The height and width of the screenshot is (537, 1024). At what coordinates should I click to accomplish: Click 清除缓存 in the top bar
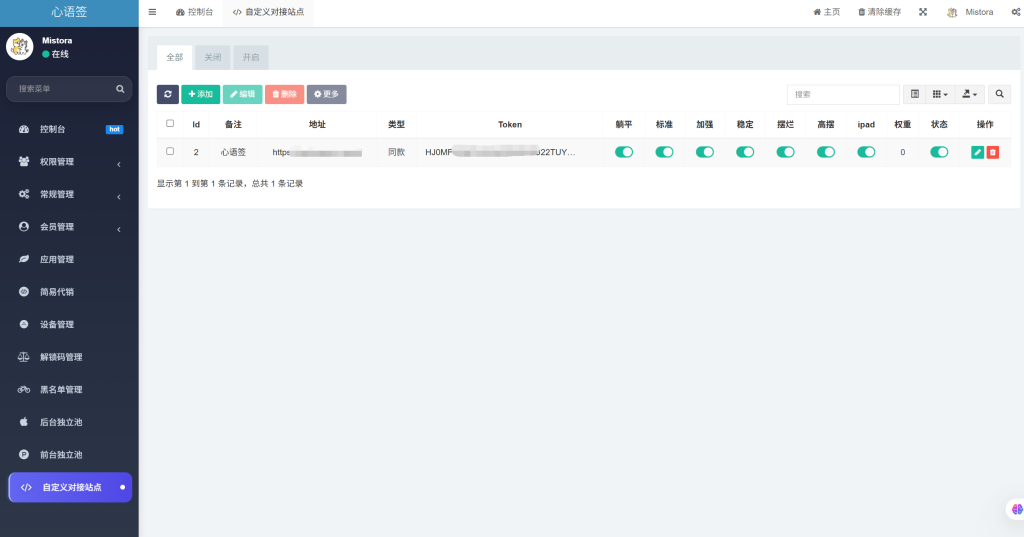point(879,12)
